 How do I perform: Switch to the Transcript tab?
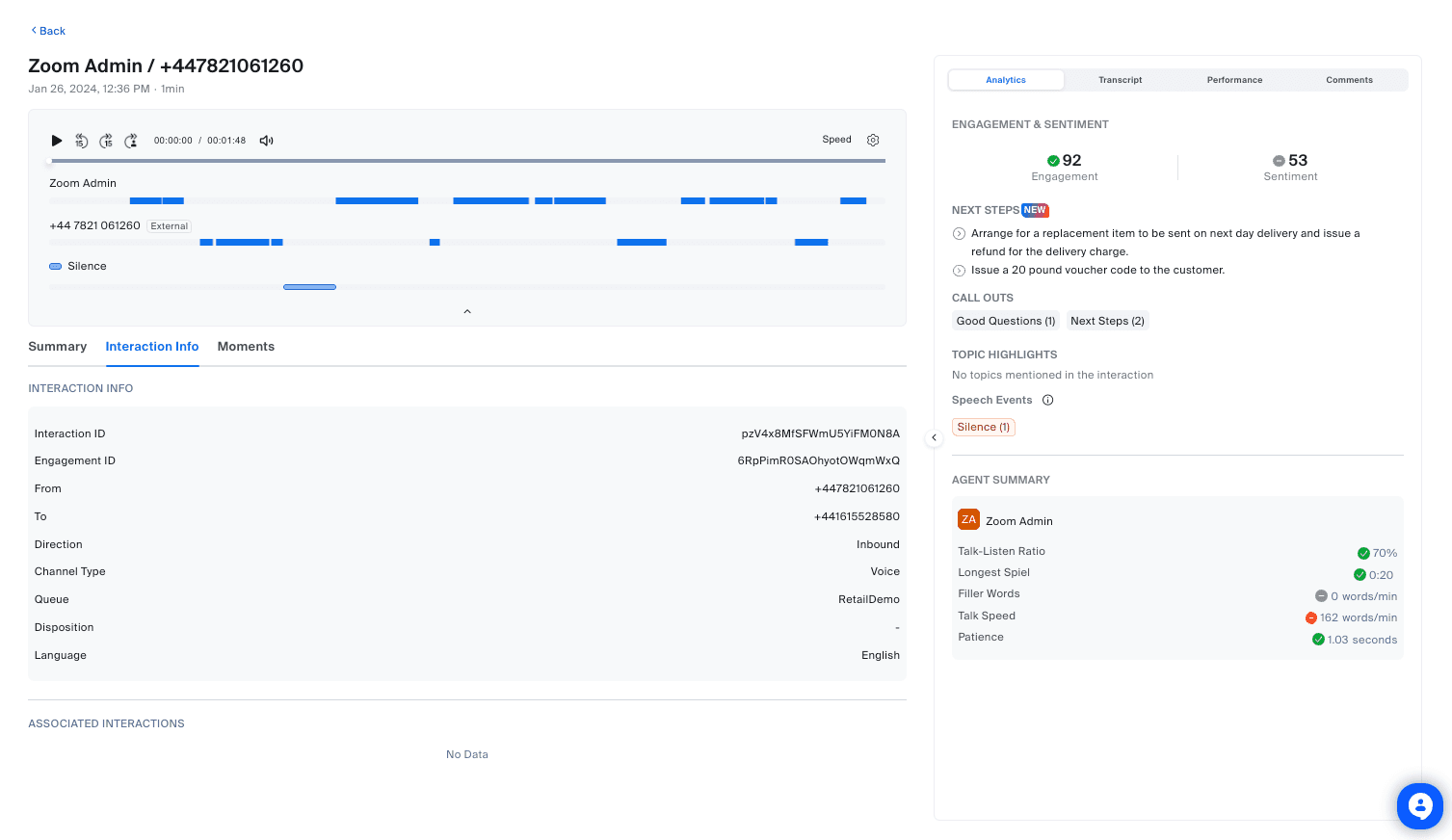click(1120, 80)
